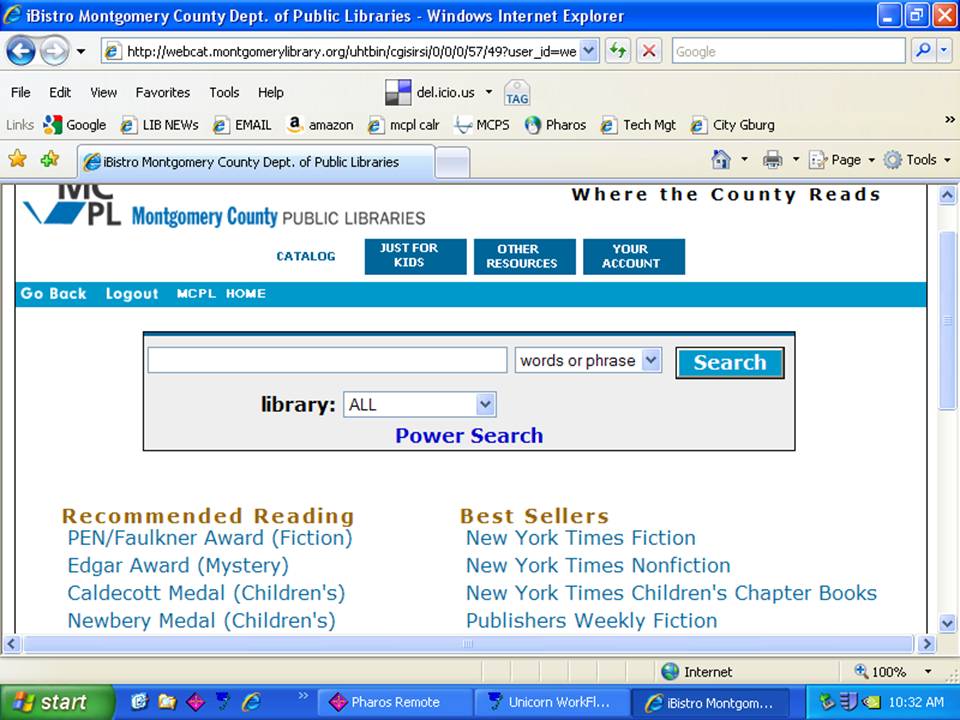Open the Tools menu in menu bar
The width and height of the screenshot is (960, 720).
[x=224, y=92]
